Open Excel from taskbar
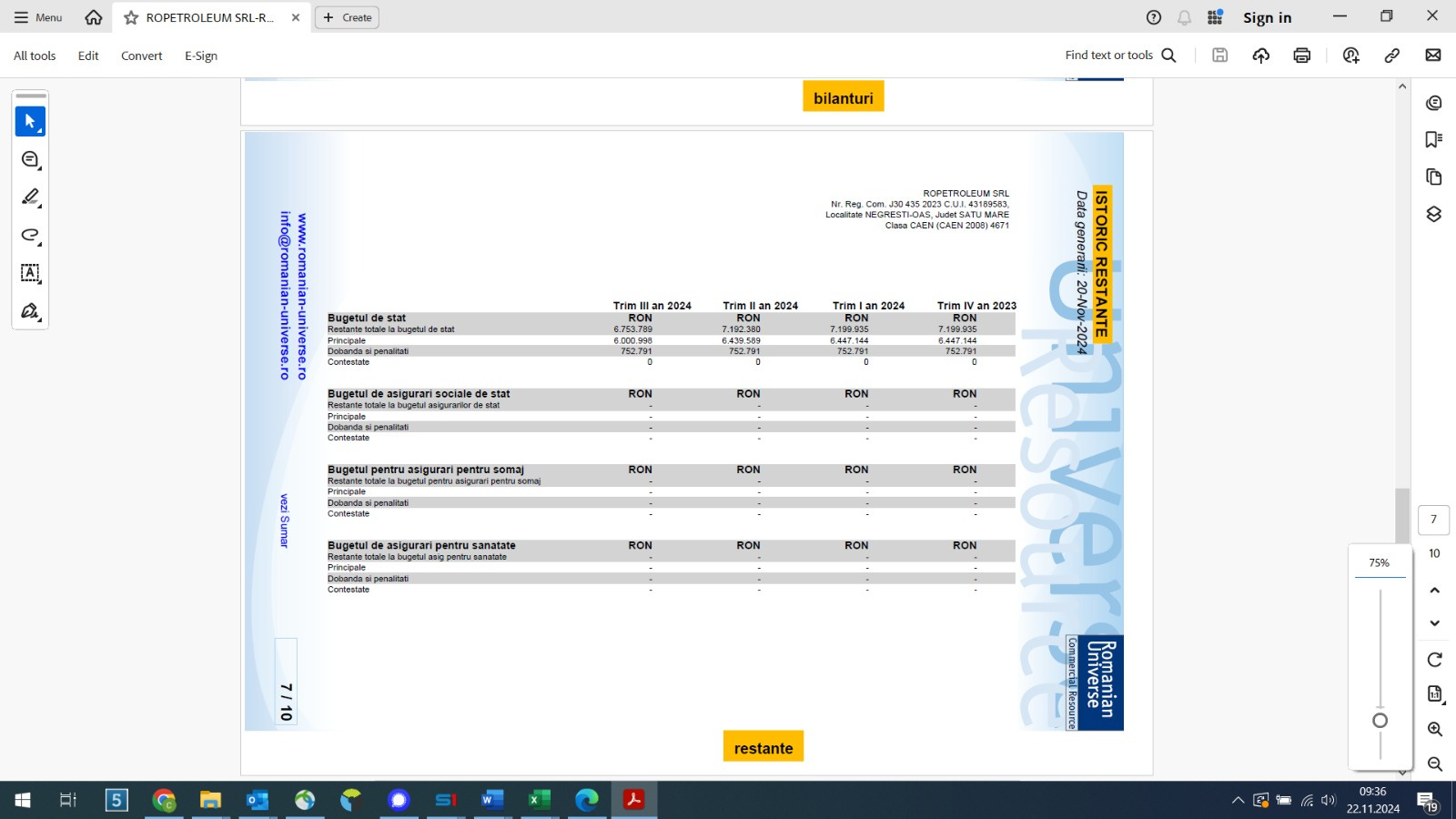 coord(540,800)
